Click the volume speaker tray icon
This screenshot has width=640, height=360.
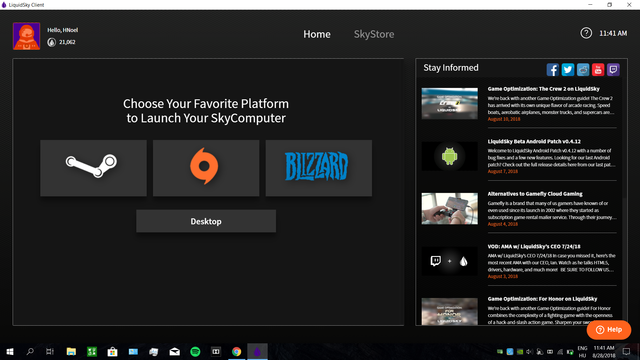(x=529, y=352)
